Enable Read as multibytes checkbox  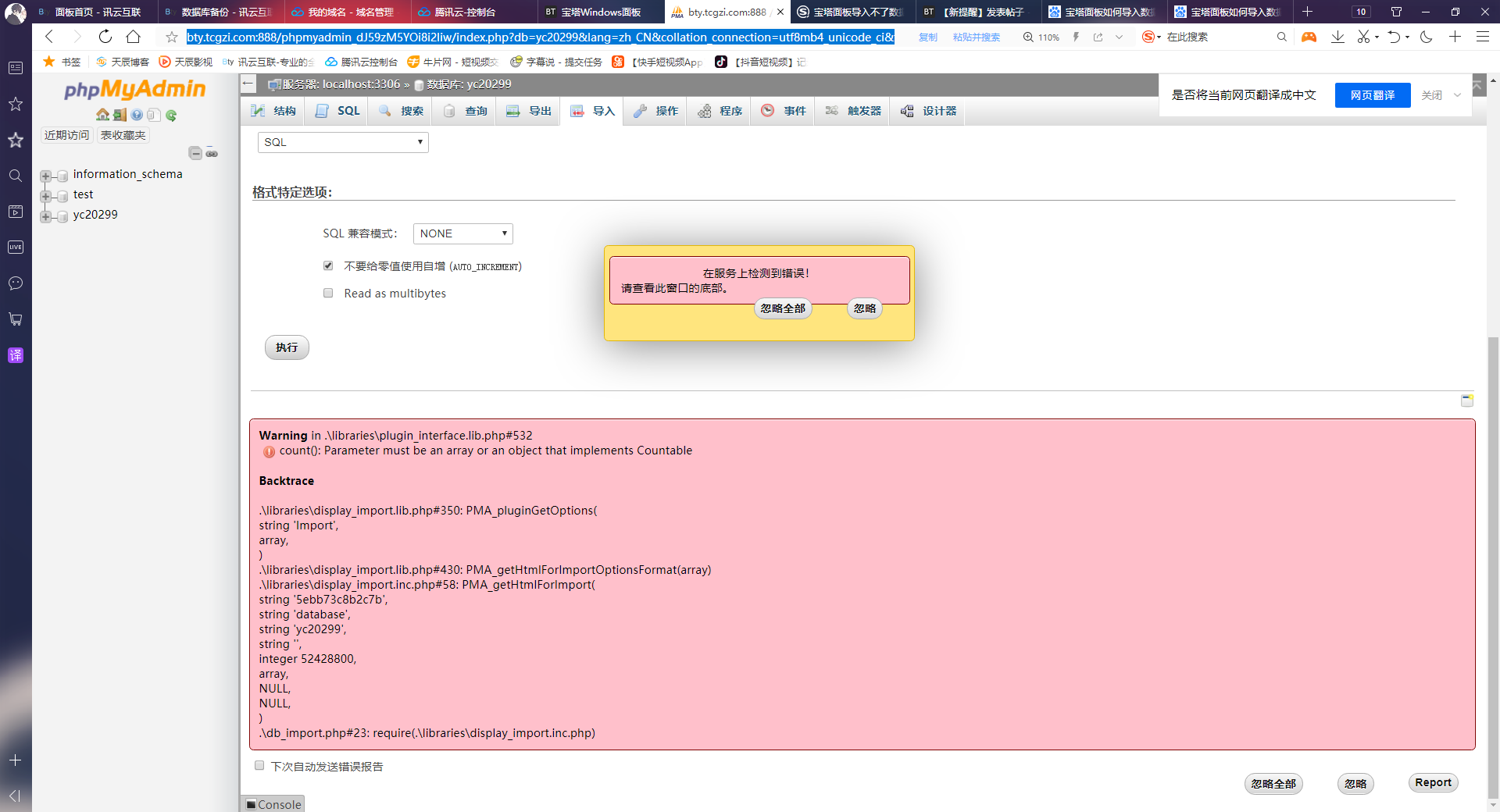click(328, 293)
